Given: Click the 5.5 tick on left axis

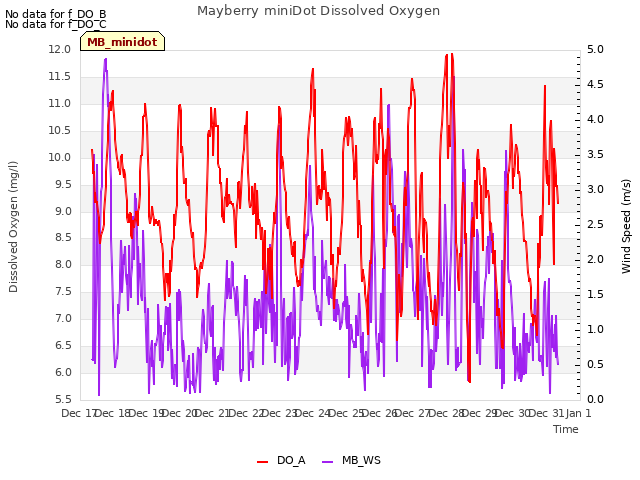Looking at the screenshot, I should [x=63, y=399].
